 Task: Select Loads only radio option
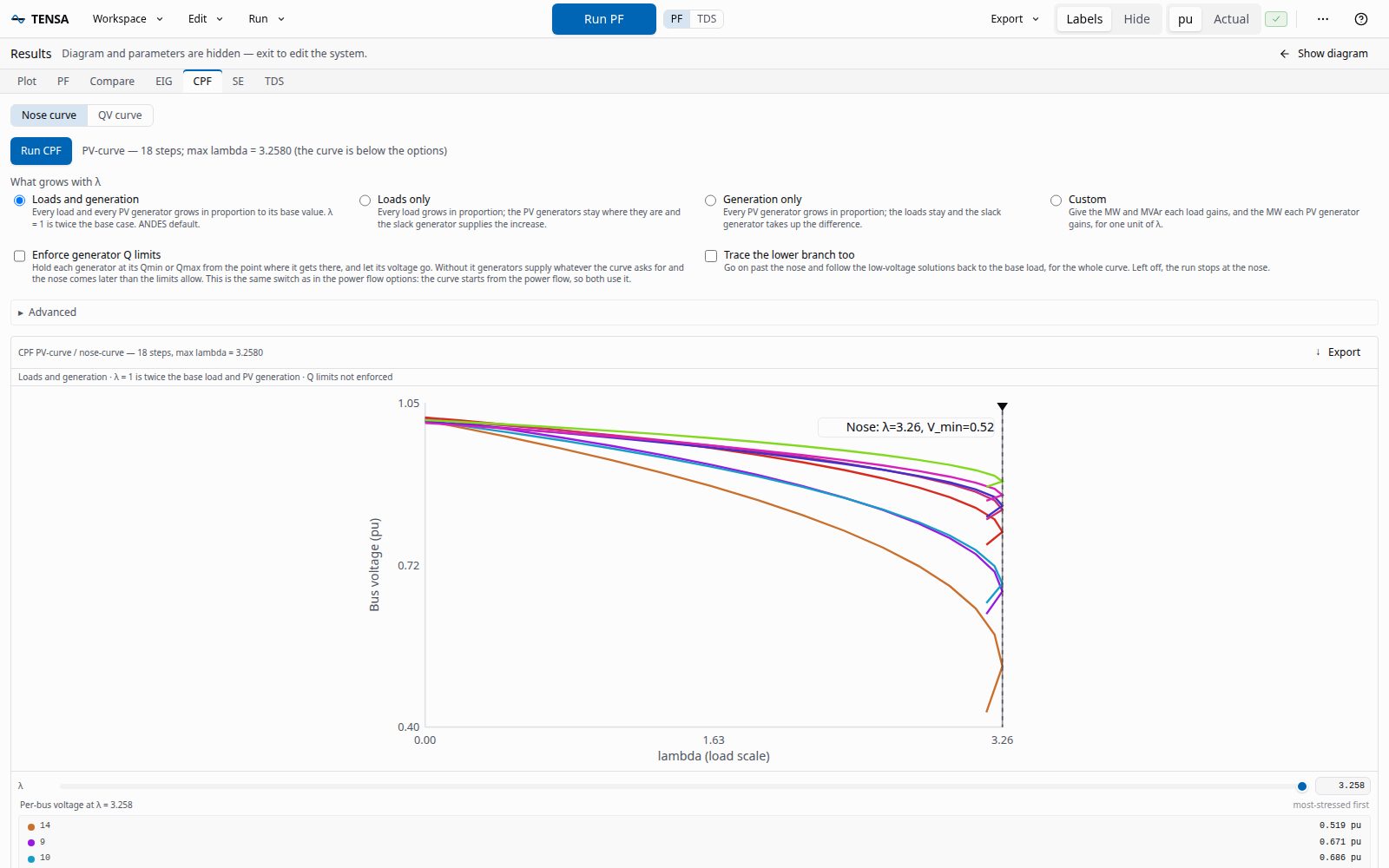click(365, 201)
